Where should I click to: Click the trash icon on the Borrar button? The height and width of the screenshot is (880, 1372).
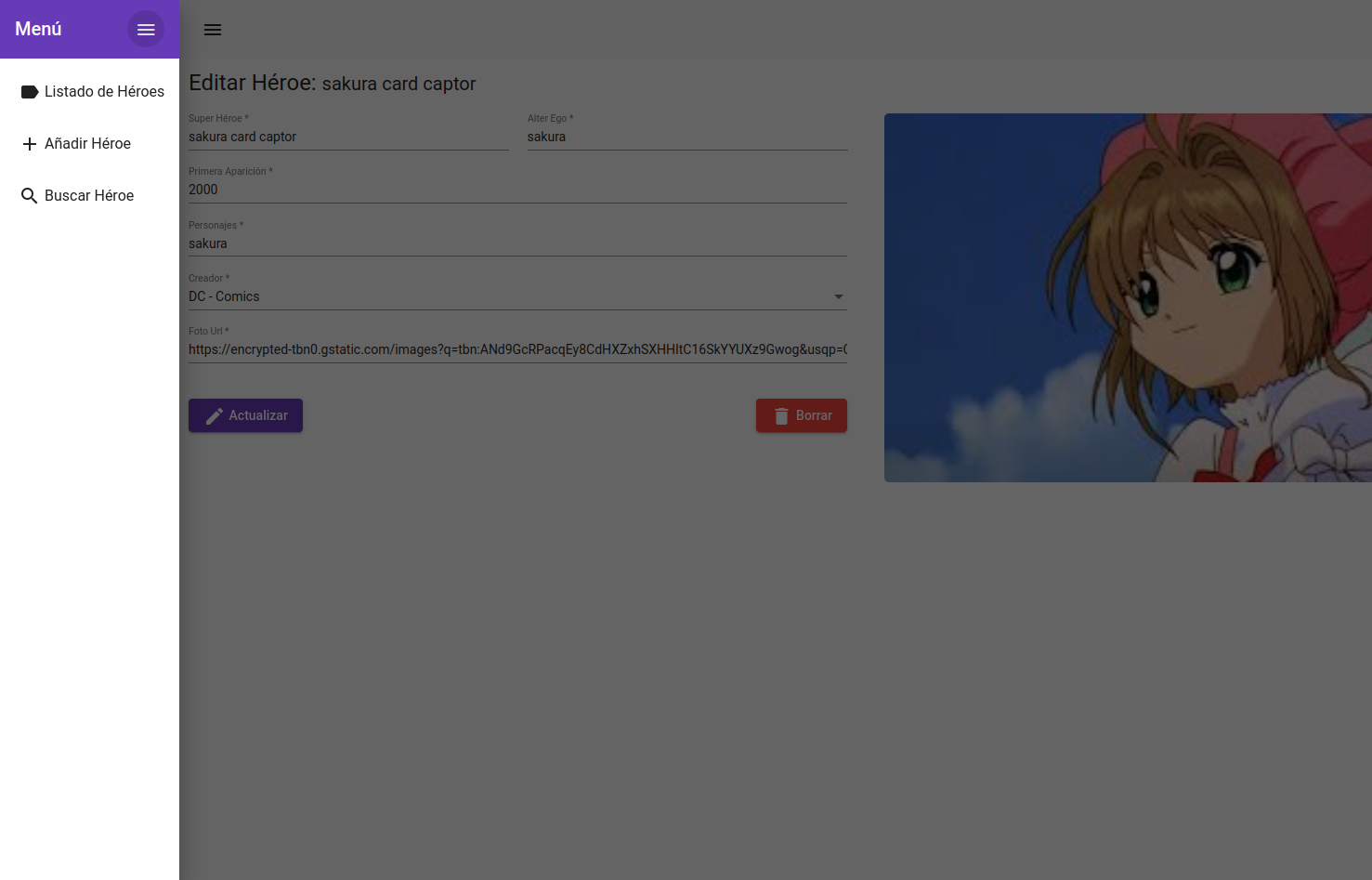[781, 416]
